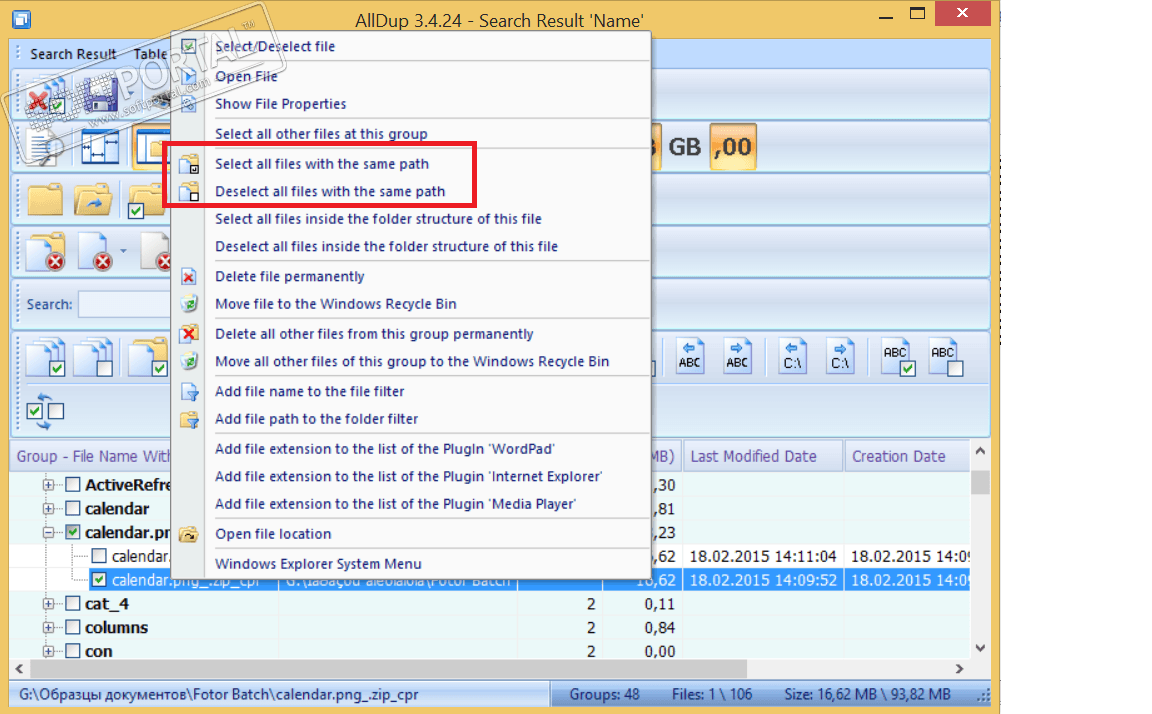Uncheck the calendar.pr group checkbox
This screenshot has height=714, width=1152.
[x=73, y=532]
